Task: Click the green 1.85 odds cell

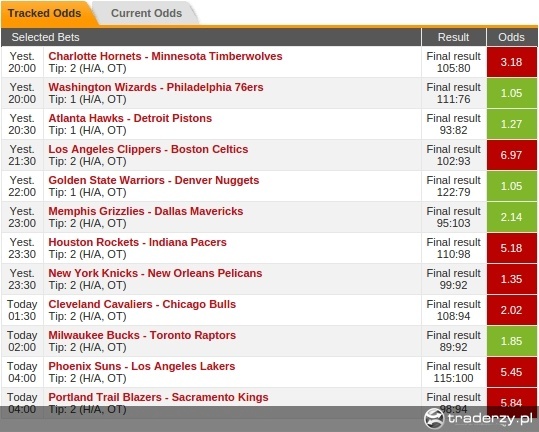Action: (512, 341)
